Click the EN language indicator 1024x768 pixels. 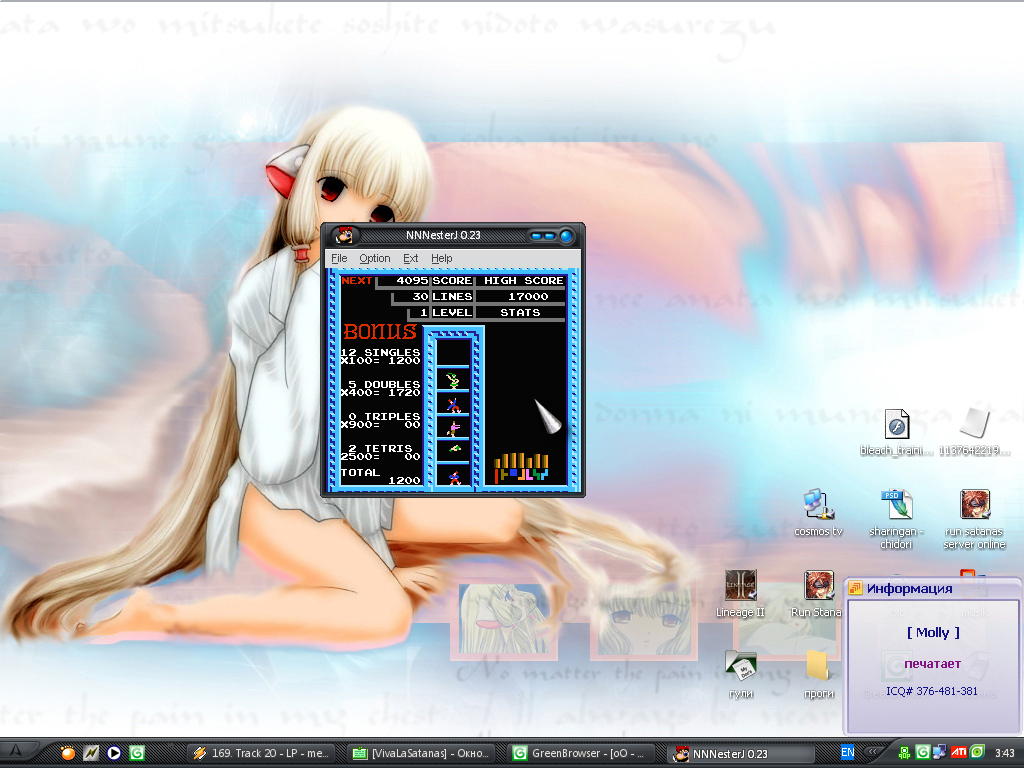[x=848, y=752]
